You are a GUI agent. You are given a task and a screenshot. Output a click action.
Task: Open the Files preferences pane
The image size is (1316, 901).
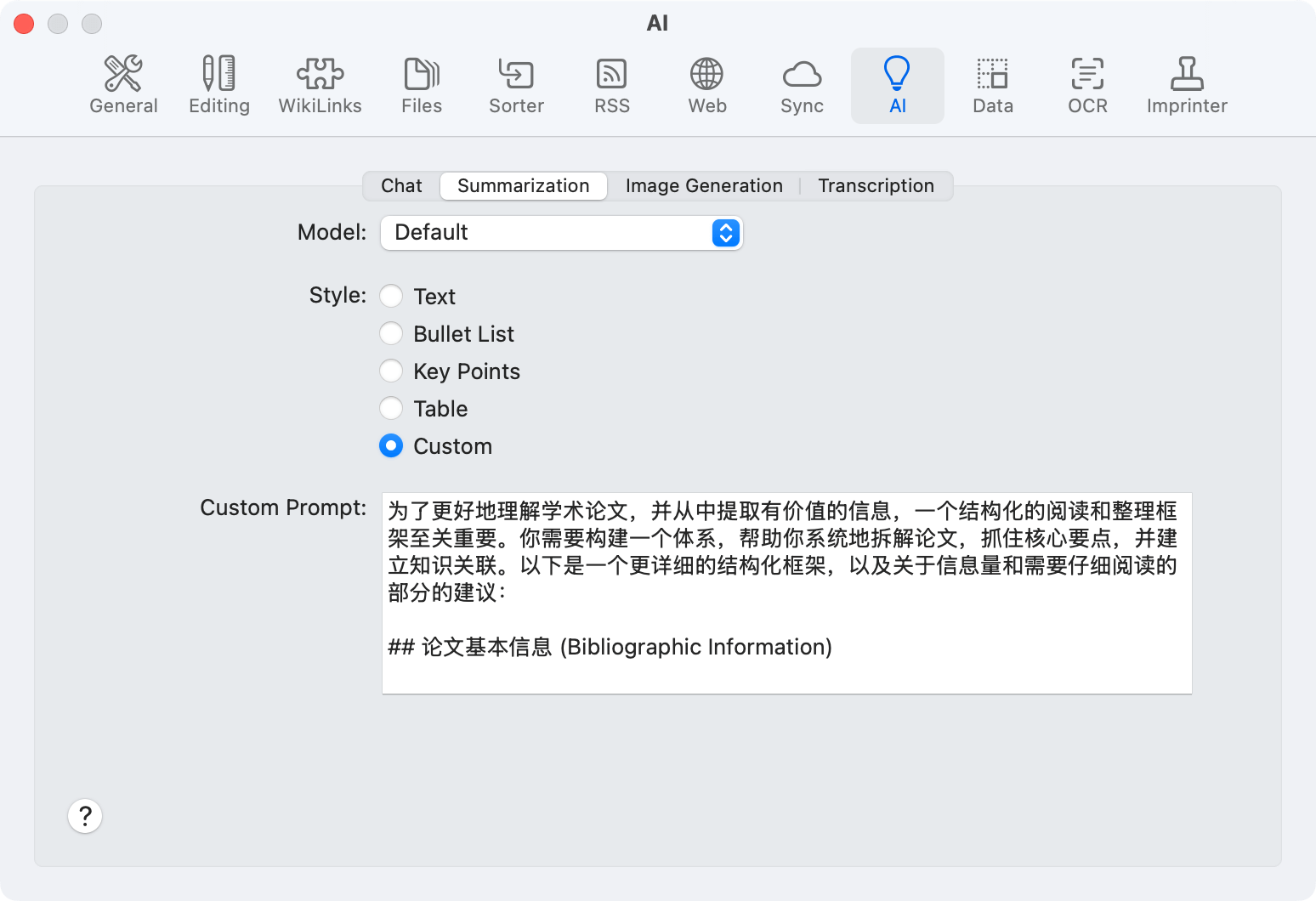pyautogui.click(x=422, y=85)
